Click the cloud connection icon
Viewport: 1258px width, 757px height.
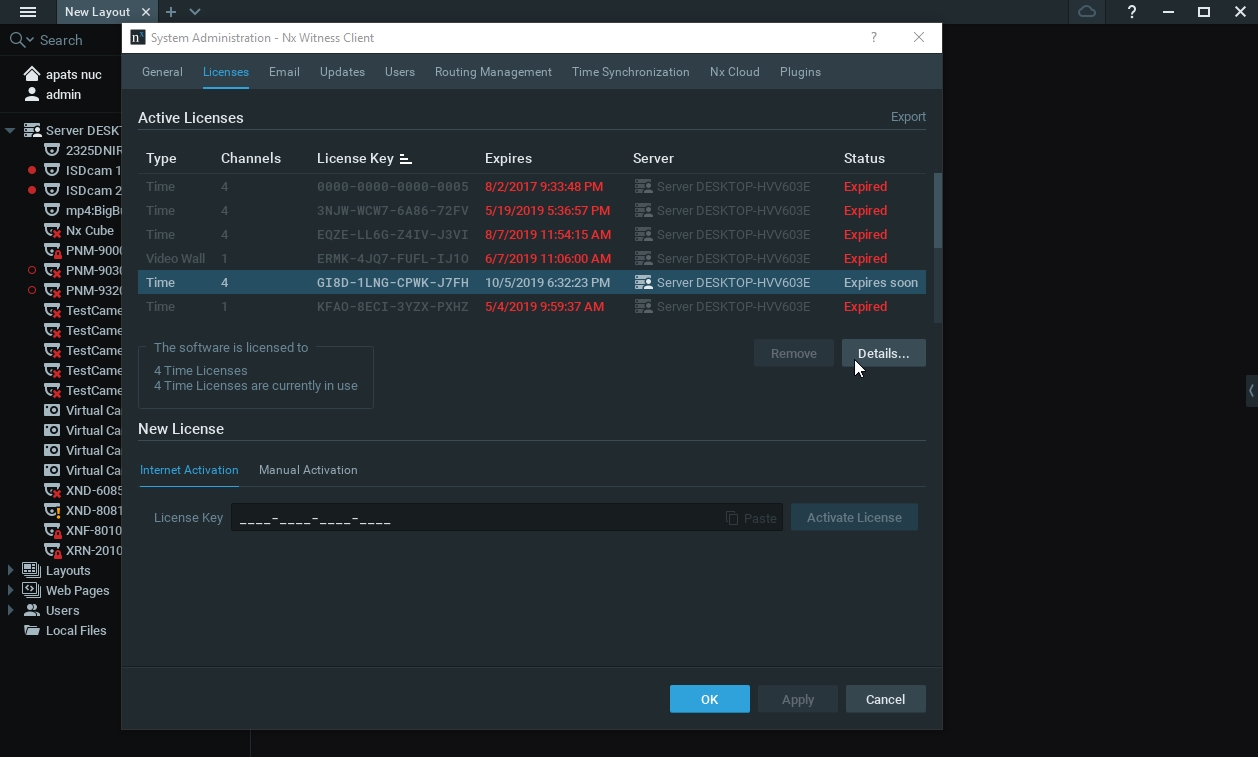click(x=1087, y=12)
